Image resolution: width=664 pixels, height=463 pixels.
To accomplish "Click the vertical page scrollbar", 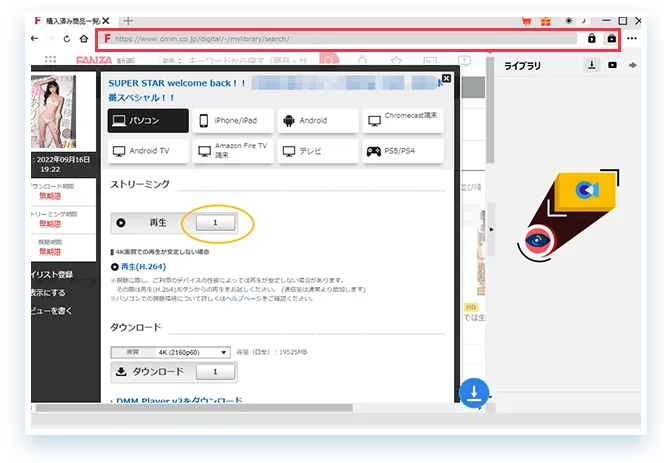I will (x=490, y=111).
